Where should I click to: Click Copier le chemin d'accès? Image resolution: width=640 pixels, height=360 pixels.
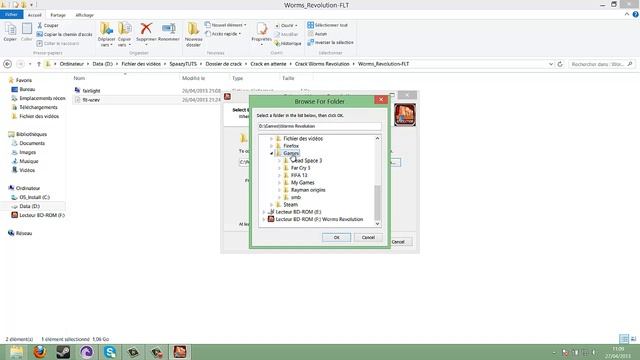pyautogui.click(x=64, y=34)
